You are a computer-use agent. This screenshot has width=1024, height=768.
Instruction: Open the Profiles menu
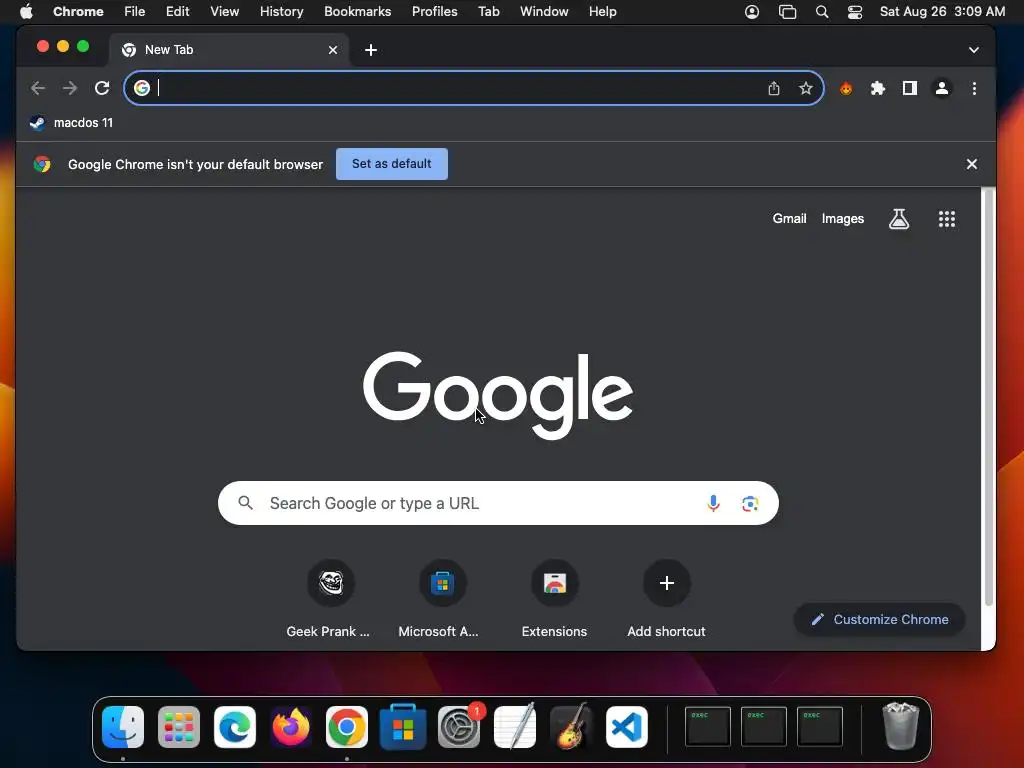[434, 12]
